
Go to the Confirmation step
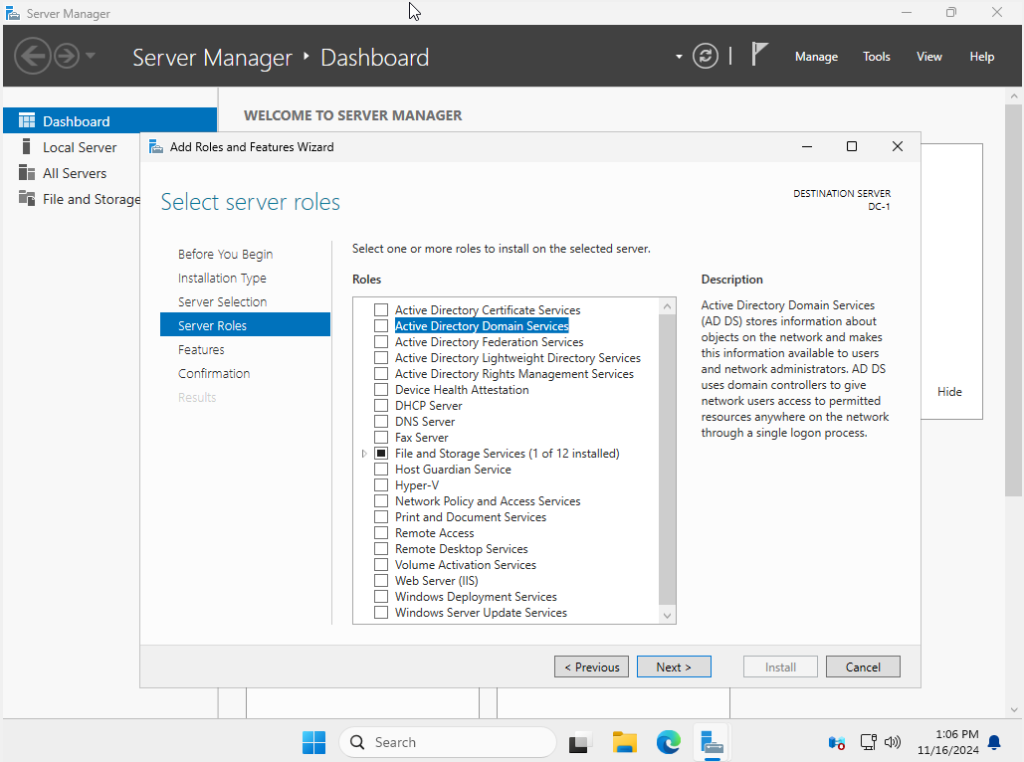pyautogui.click(x=214, y=373)
